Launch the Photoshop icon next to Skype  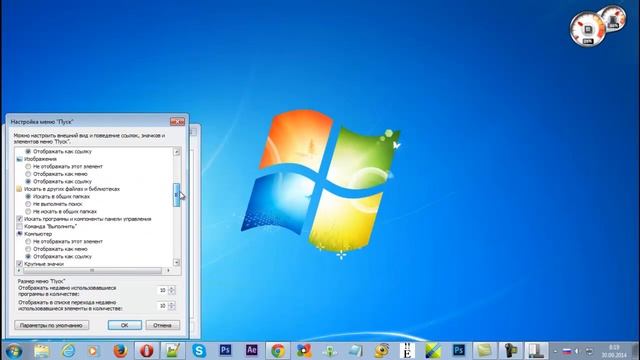[225, 350]
